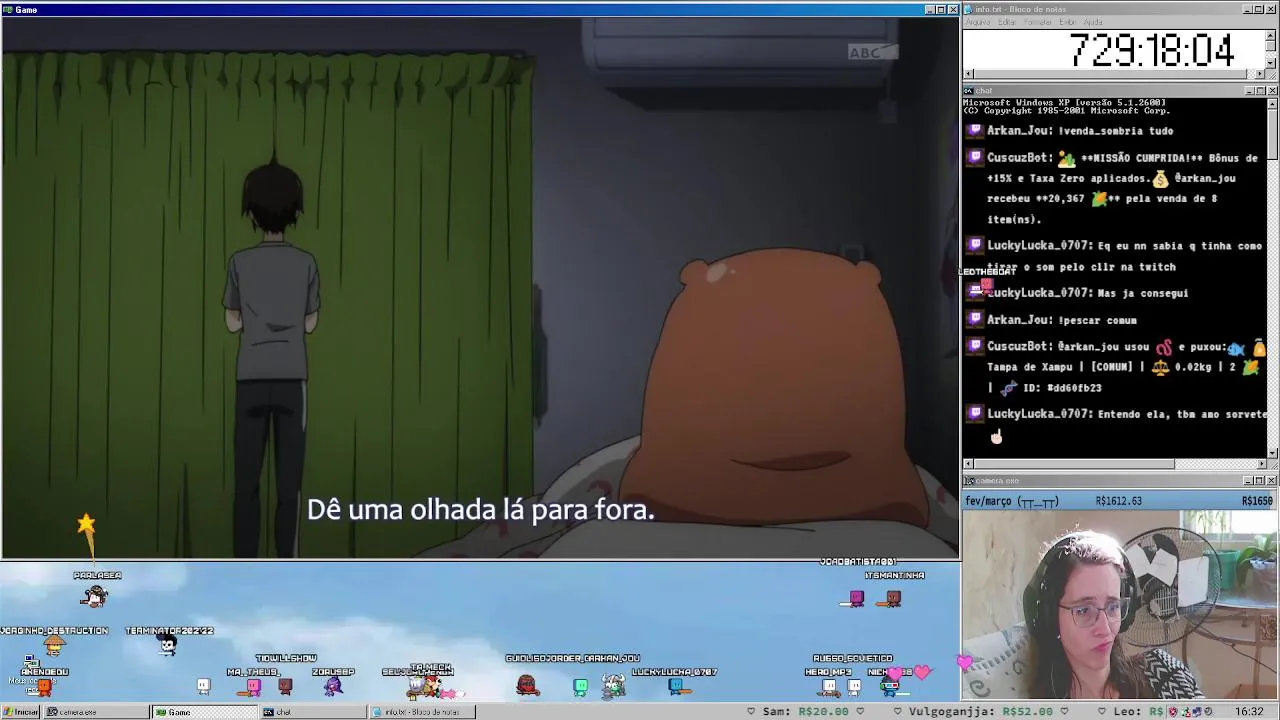Click the horizontal scrollbar of the chat window

(1114, 464)
